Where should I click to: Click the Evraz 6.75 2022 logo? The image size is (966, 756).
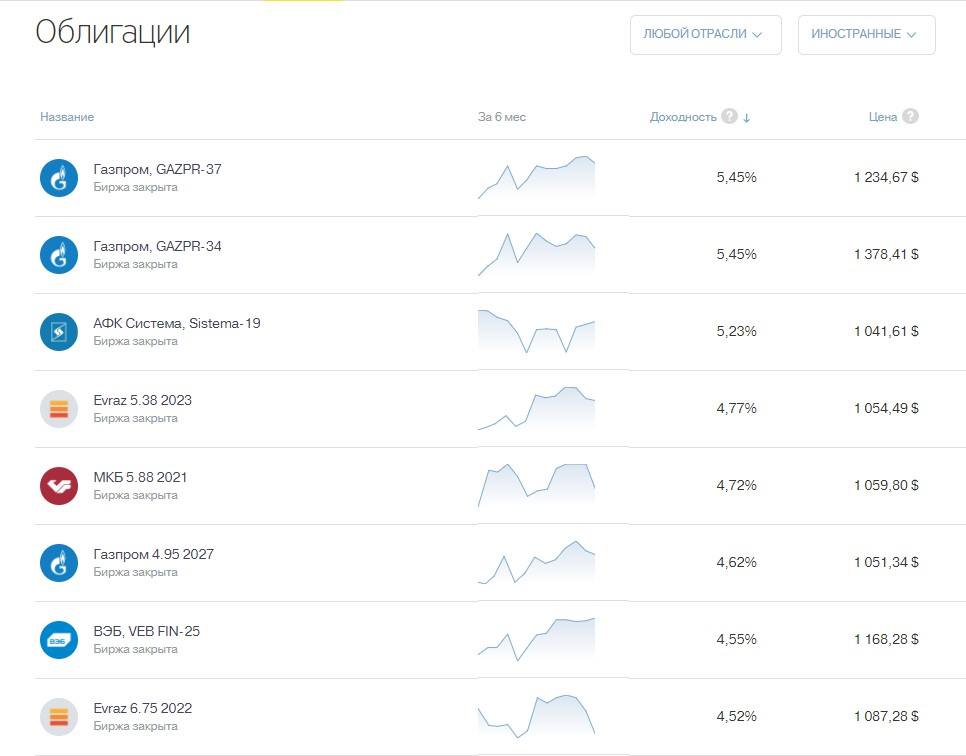coord(59,717)
